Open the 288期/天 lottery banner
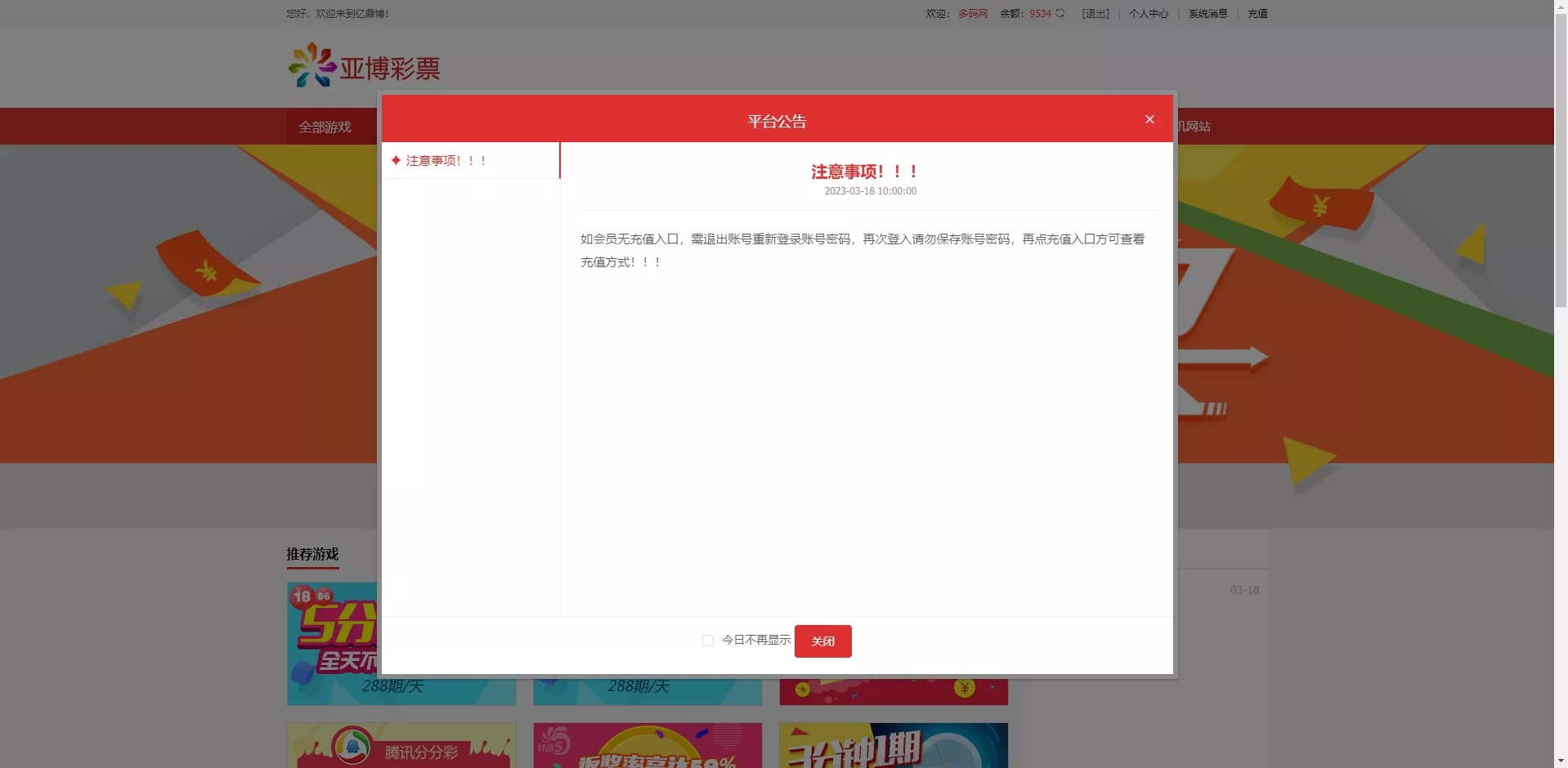Image resolution: width=1568 pixels, height=768 pixels. 393,687
